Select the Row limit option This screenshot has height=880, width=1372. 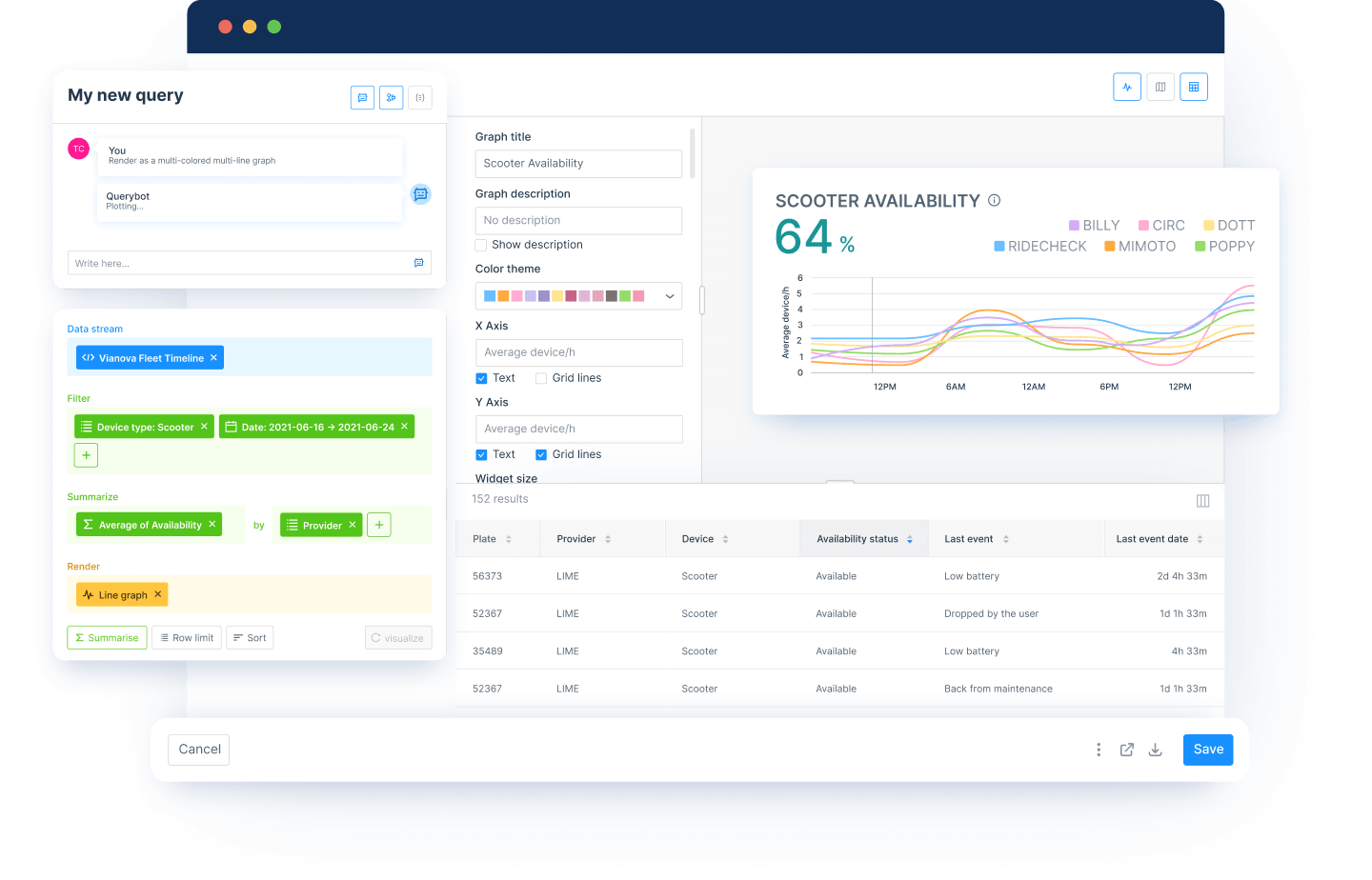[x=187, y=638]
